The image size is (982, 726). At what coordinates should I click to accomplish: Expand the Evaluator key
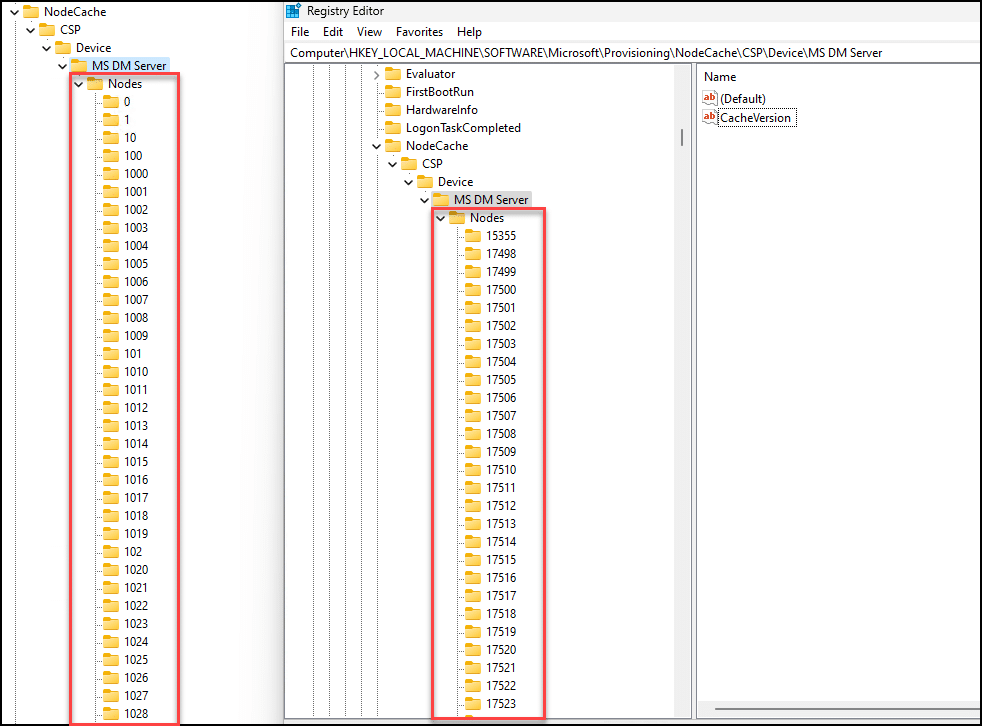(x=376, y=75)
